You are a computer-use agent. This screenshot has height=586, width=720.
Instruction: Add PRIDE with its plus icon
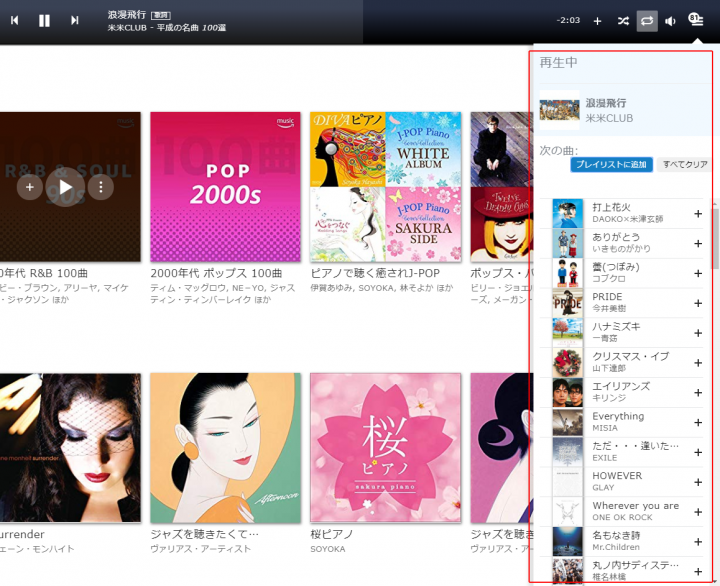click(698, 303)
